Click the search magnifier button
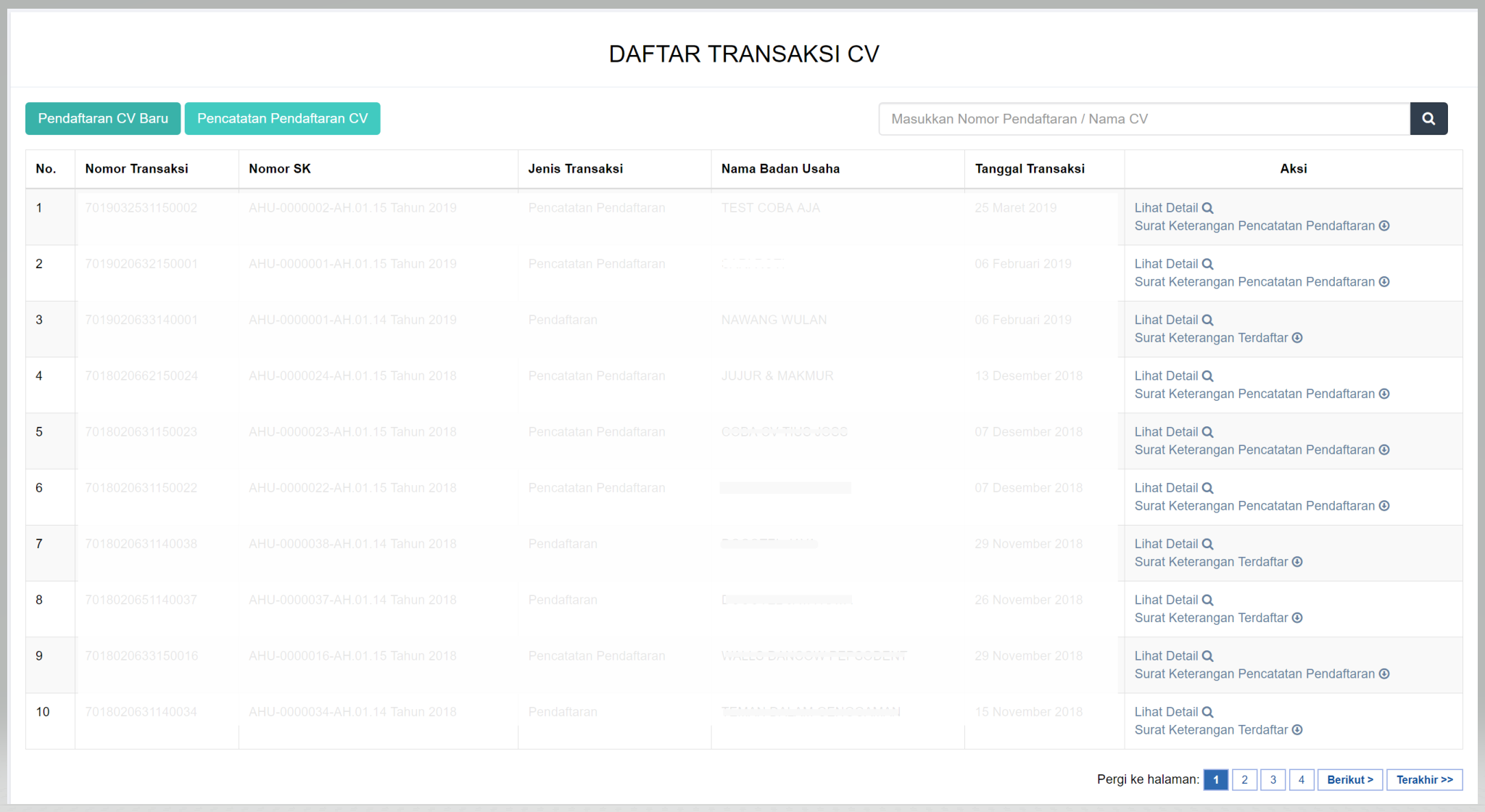The width and height of the screenshot is (1485, 812). (1428, 119)
